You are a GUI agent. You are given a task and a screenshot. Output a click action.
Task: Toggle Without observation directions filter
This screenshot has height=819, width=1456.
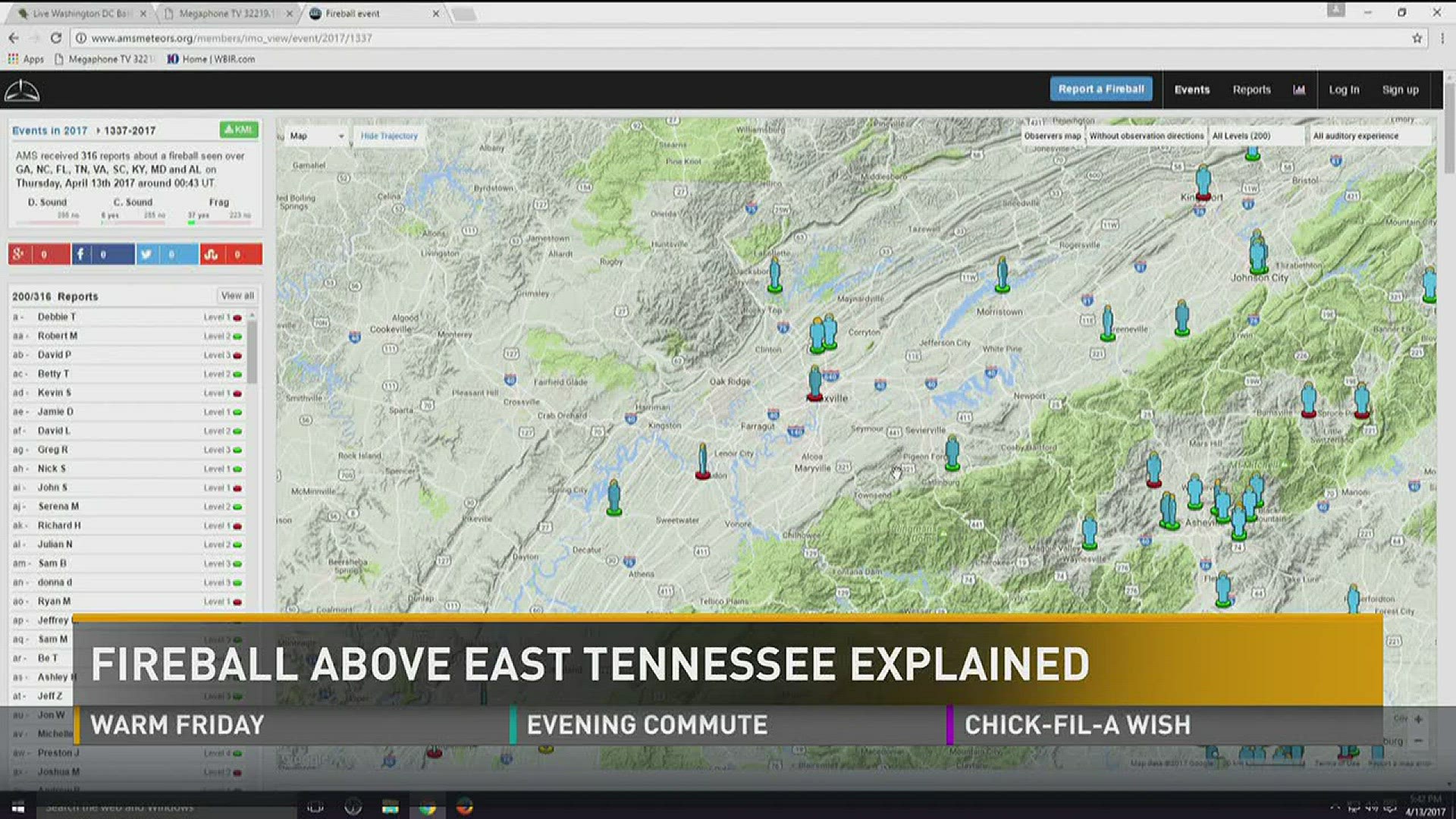tap(1147, 136)
